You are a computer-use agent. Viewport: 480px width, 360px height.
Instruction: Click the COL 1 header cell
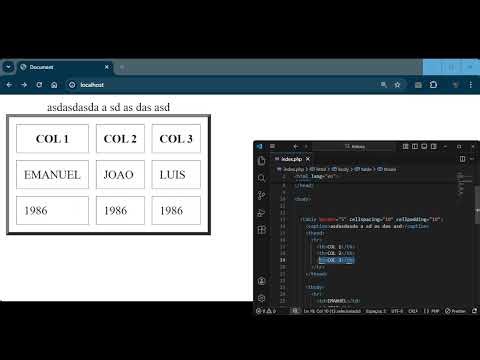pyautogui.click(x=52, y=139)
